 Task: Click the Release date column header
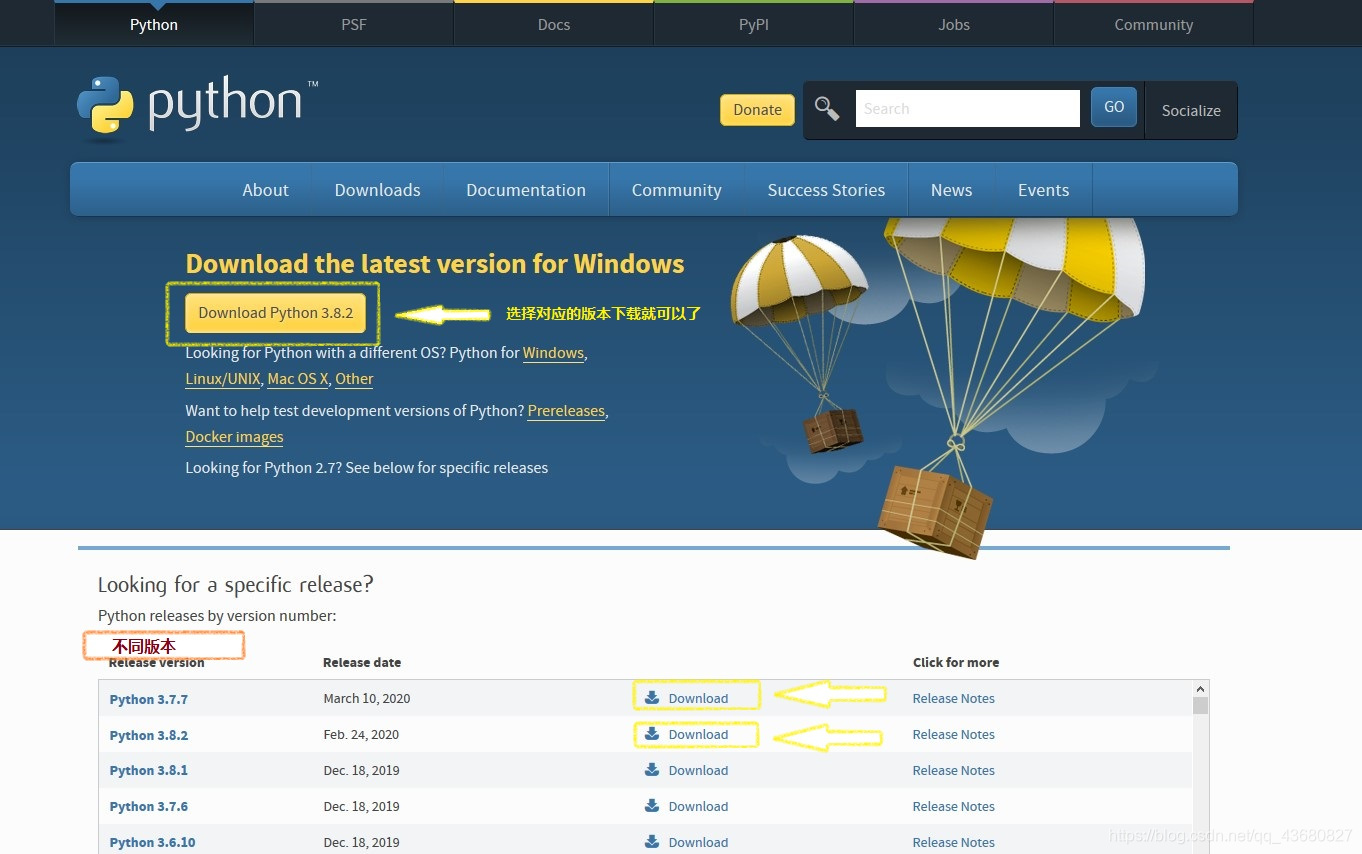point(362,662)
